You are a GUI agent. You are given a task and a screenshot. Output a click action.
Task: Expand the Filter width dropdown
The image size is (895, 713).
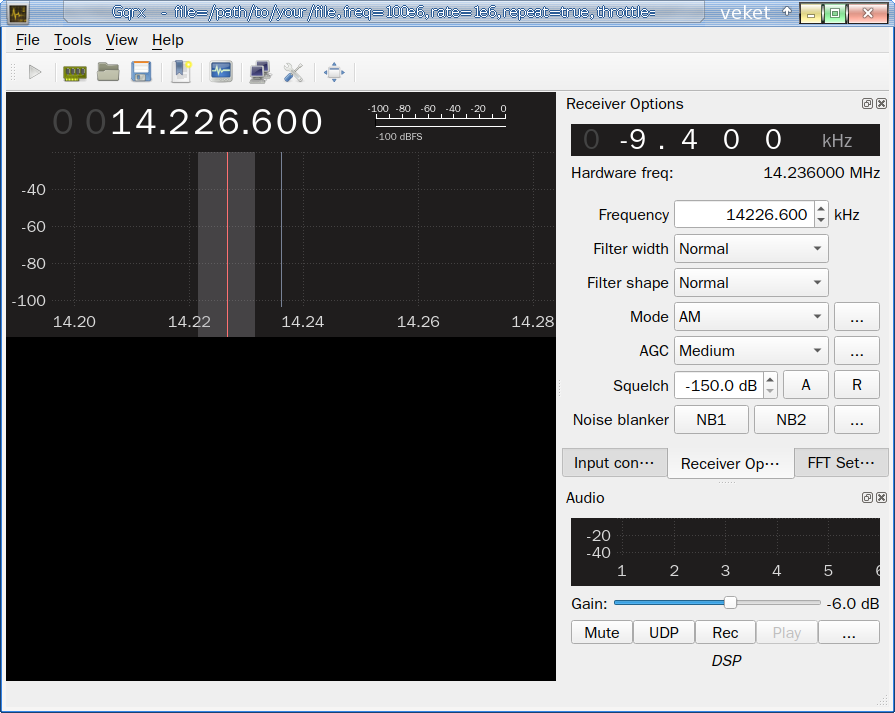pyautogui.click(x=751, y=249)
